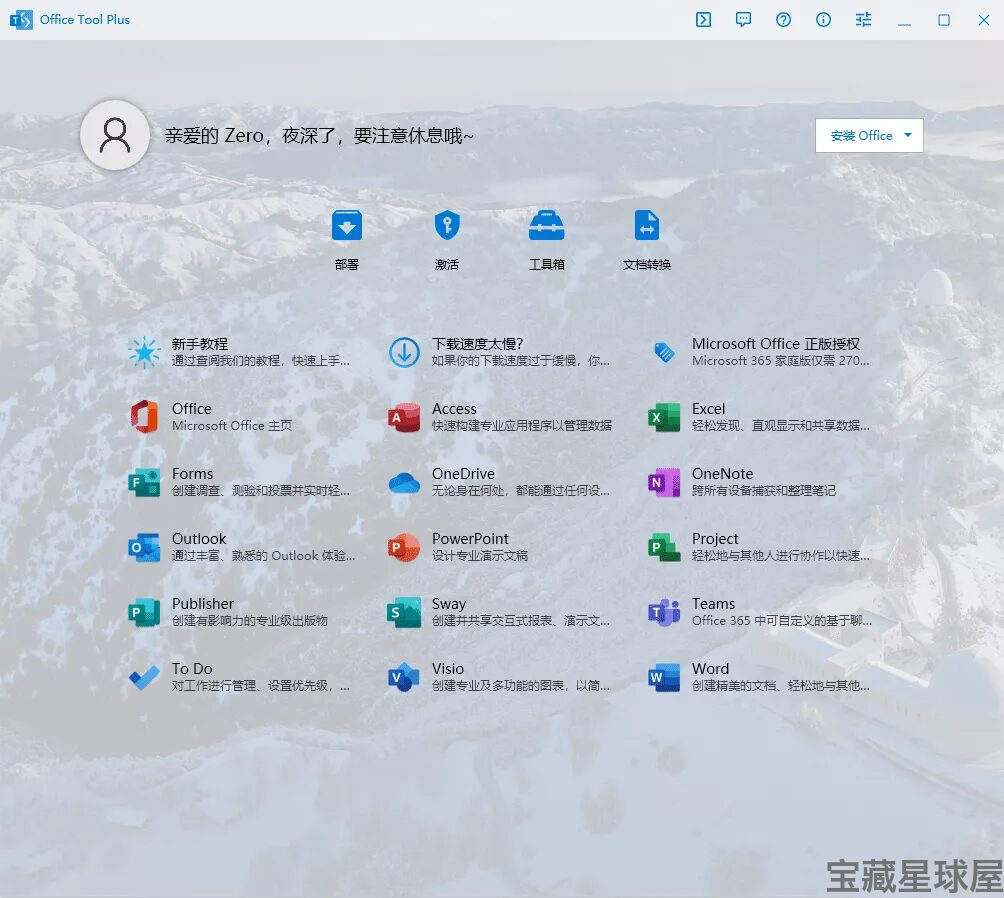Click the Excel title text

(x=708, y=409)
